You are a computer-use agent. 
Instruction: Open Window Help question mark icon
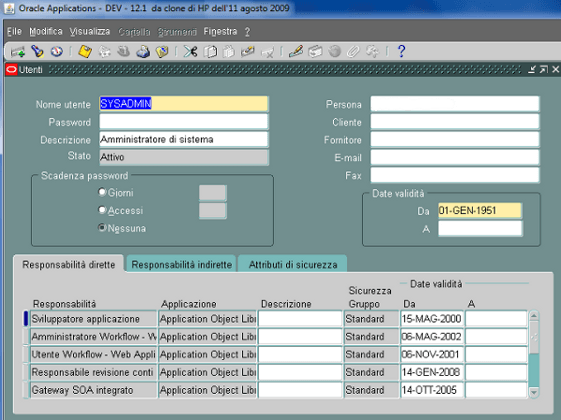coord(401,52)
